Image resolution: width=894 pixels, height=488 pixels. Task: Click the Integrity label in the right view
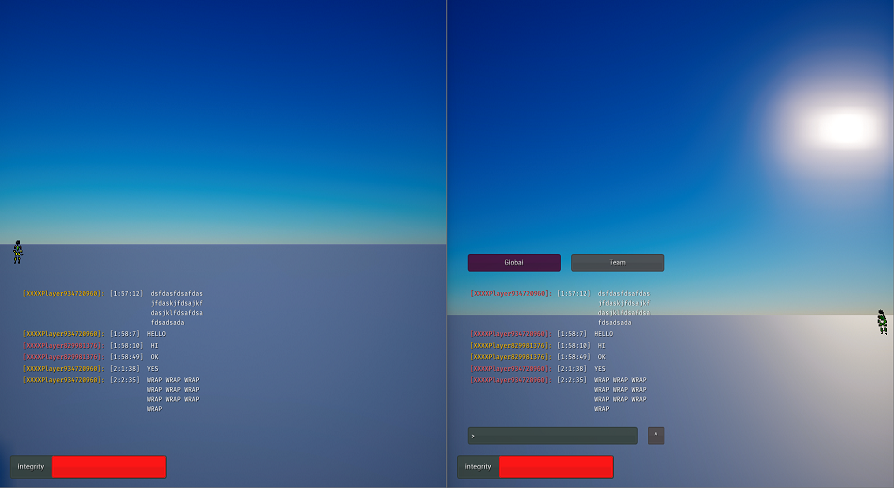point(478,467)
